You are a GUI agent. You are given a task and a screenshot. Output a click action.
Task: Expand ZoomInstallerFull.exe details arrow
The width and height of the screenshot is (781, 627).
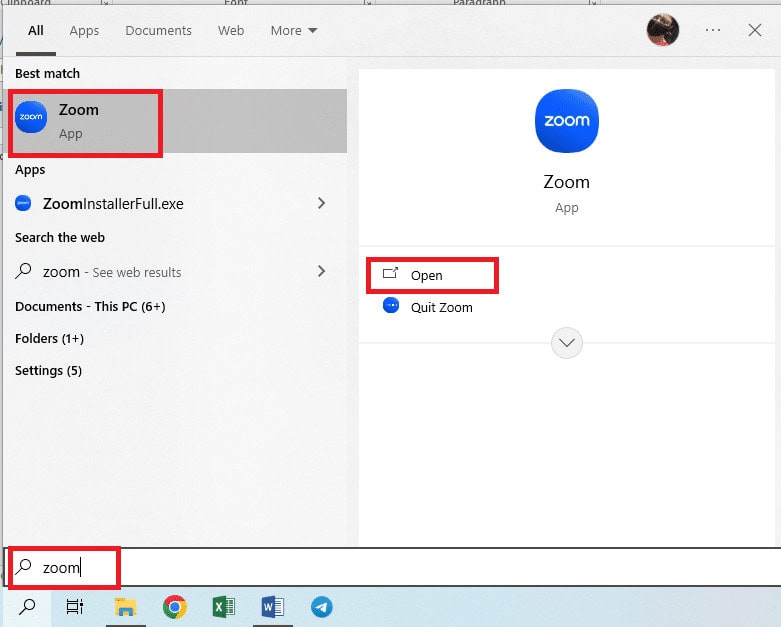click(321, 203)
